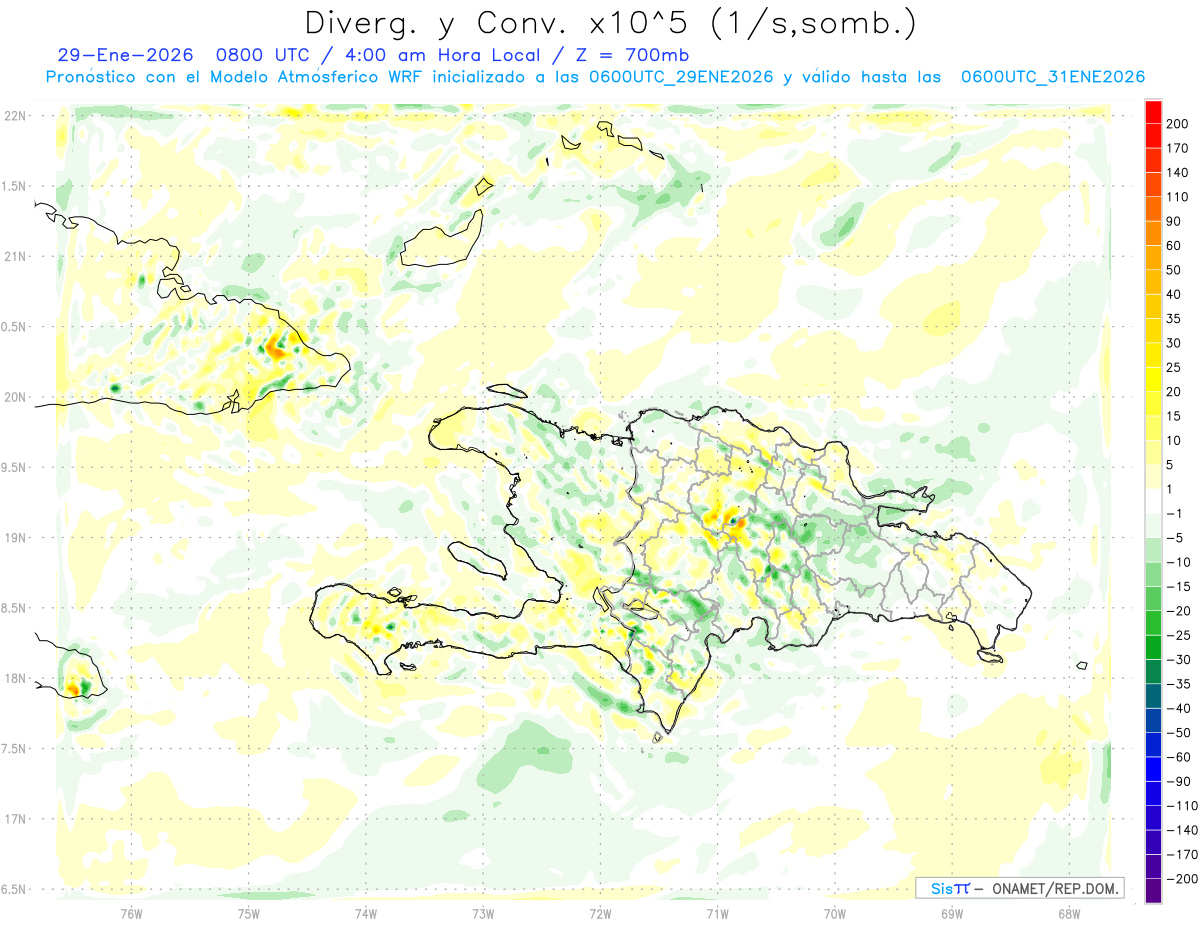Click the valid-until time '0600UTC_31ENE2026'
Viewport: 1200px width, 927px height.
click(1053, 77)
